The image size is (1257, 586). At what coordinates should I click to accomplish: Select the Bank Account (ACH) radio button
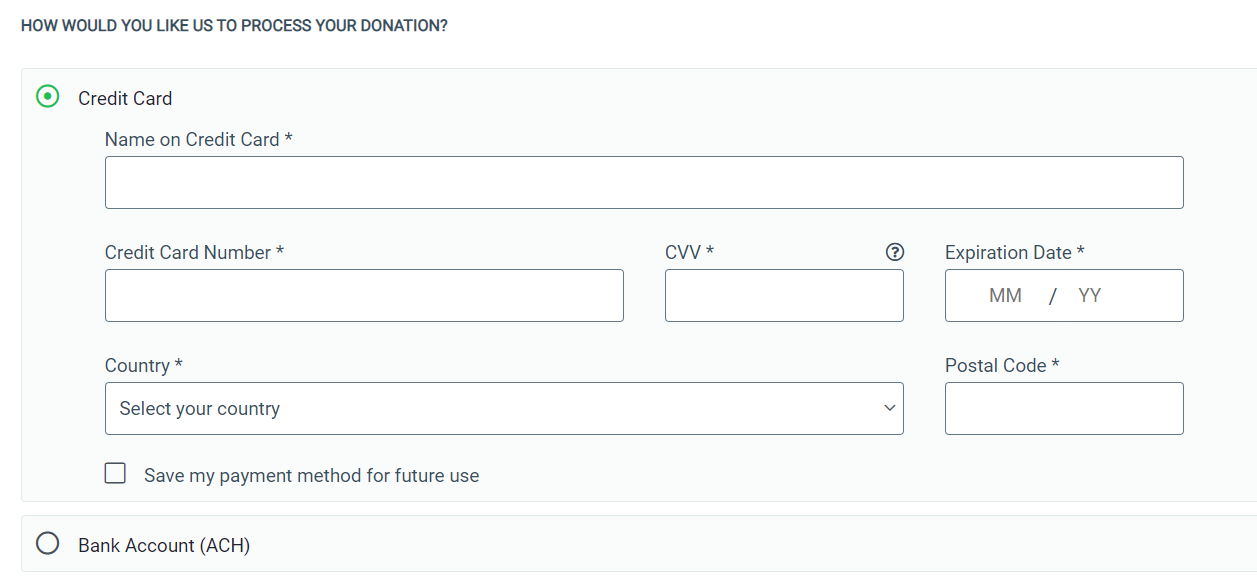tap(47, 544)
